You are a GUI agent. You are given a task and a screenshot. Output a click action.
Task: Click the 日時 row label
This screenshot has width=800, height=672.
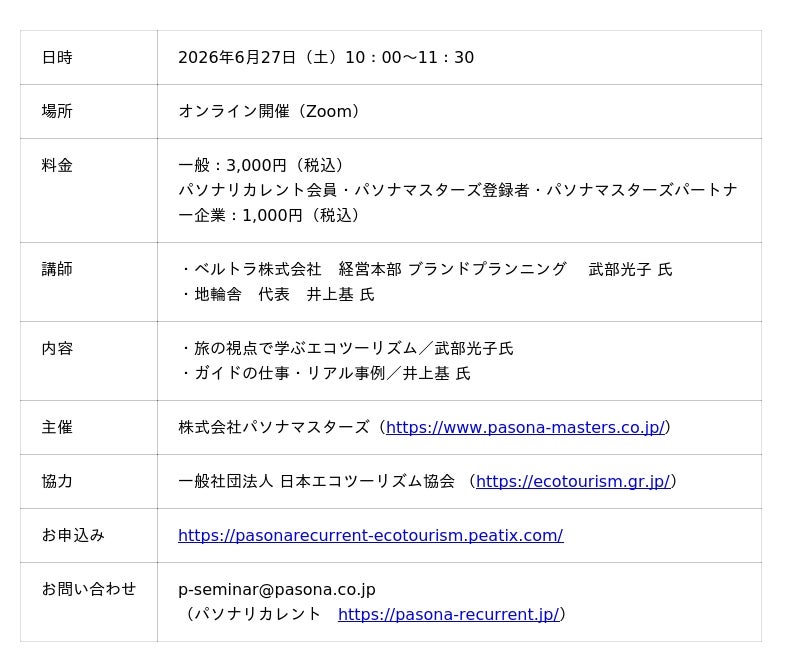click(57, 58)
